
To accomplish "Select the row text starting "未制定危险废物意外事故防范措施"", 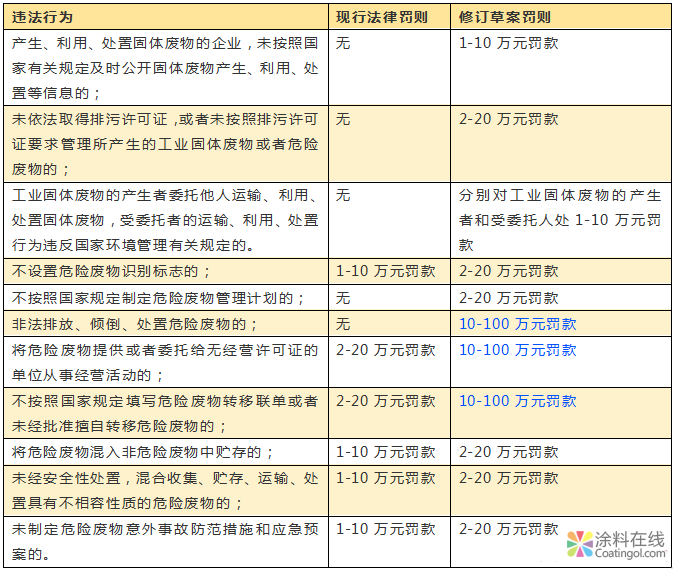I will pos(165,541).
